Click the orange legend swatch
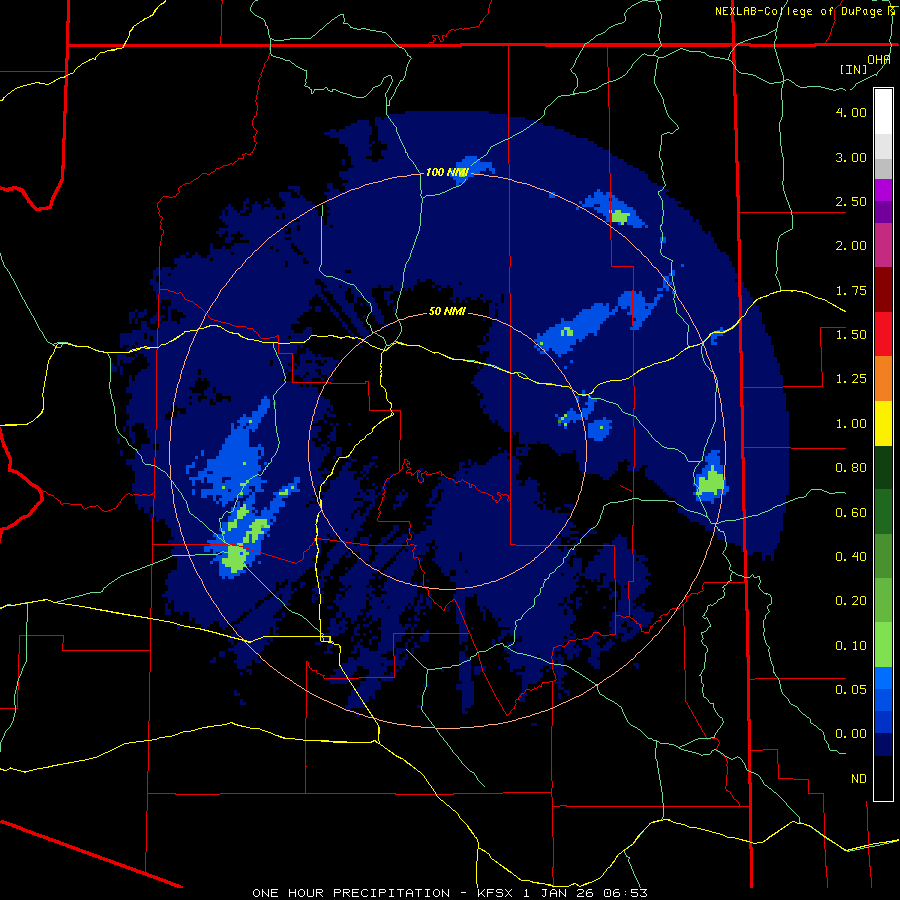Screen dimensions: 900x900 [883, 379]
